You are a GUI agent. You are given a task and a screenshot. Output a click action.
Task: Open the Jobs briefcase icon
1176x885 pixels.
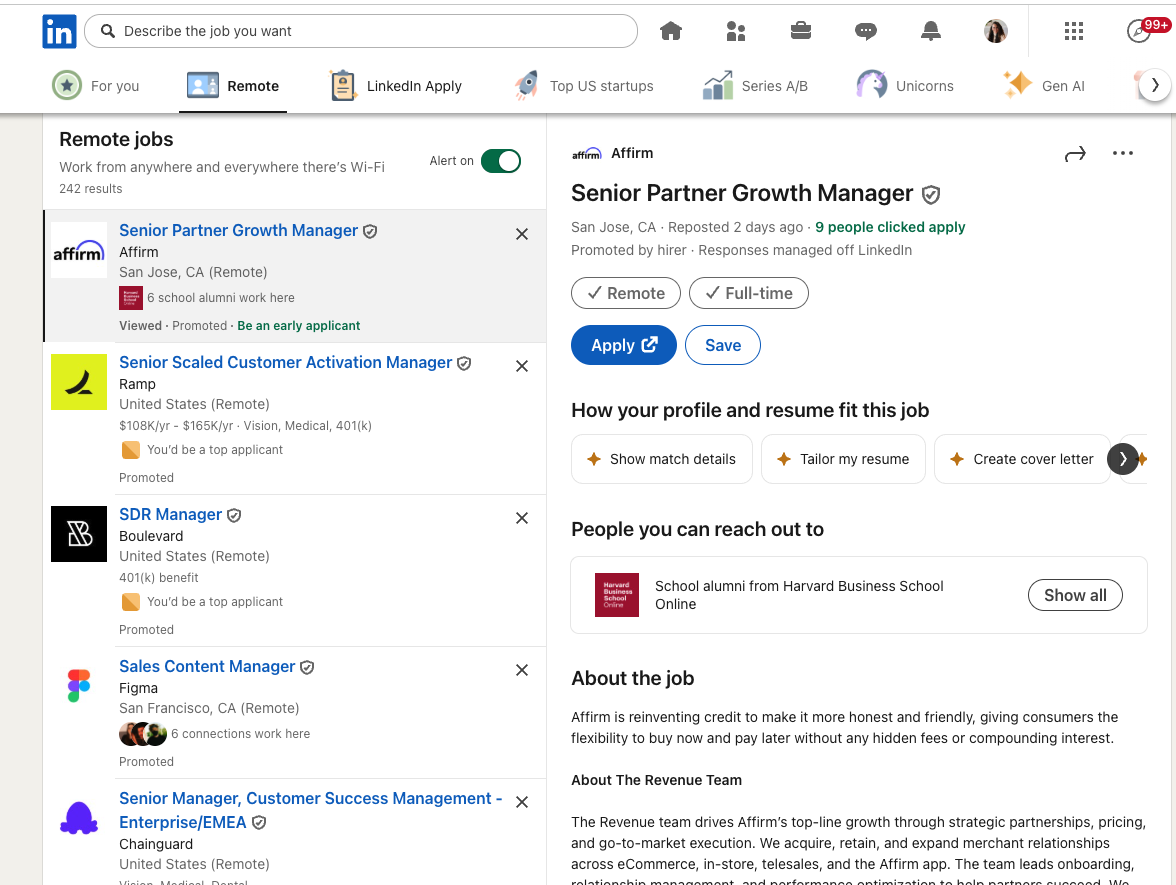click(x=801, y=31)
